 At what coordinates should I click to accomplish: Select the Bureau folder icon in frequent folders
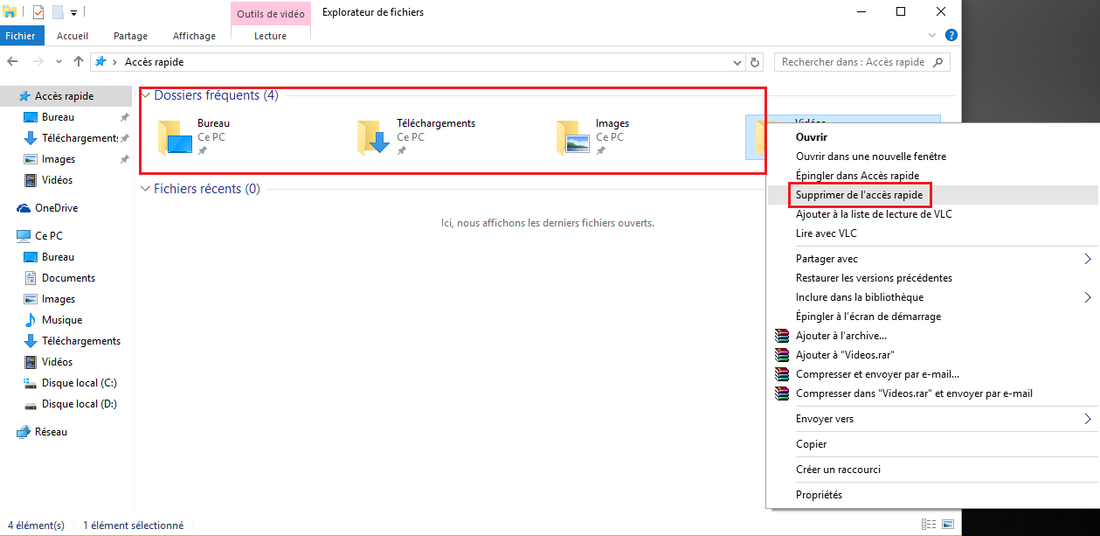point(175,137)
